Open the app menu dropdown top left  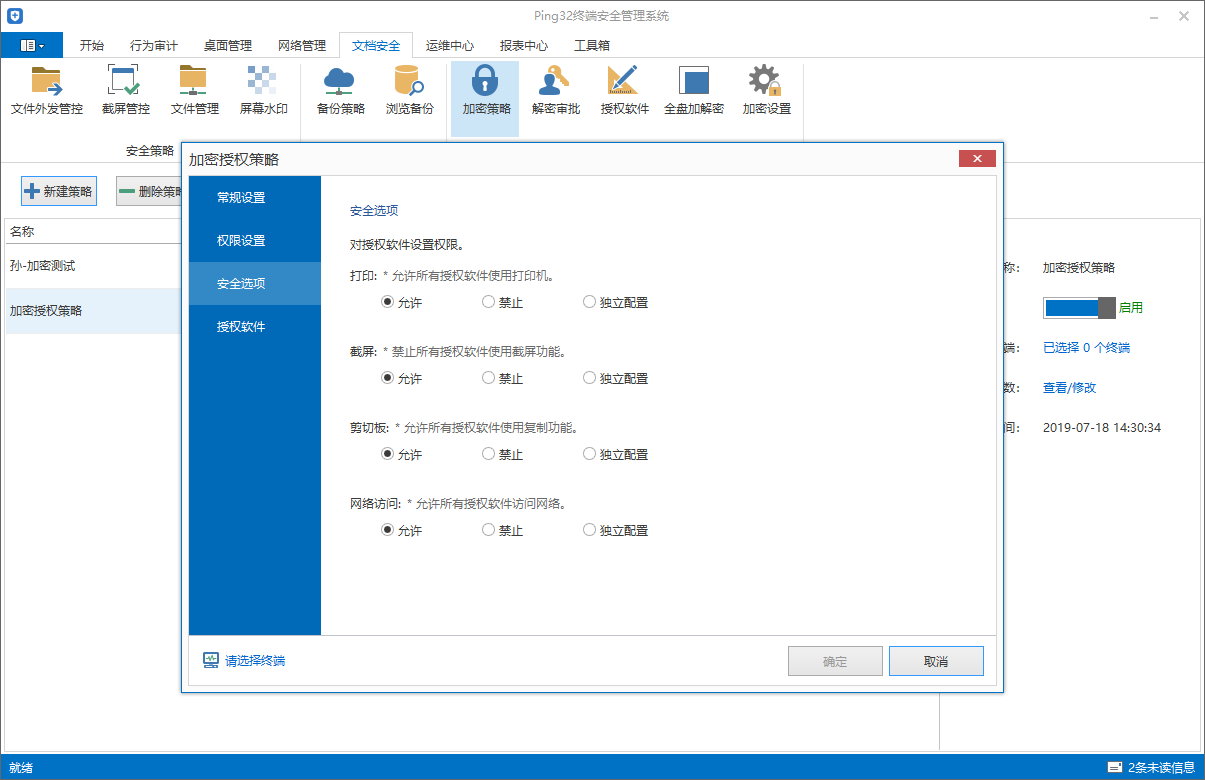[31, 44]
